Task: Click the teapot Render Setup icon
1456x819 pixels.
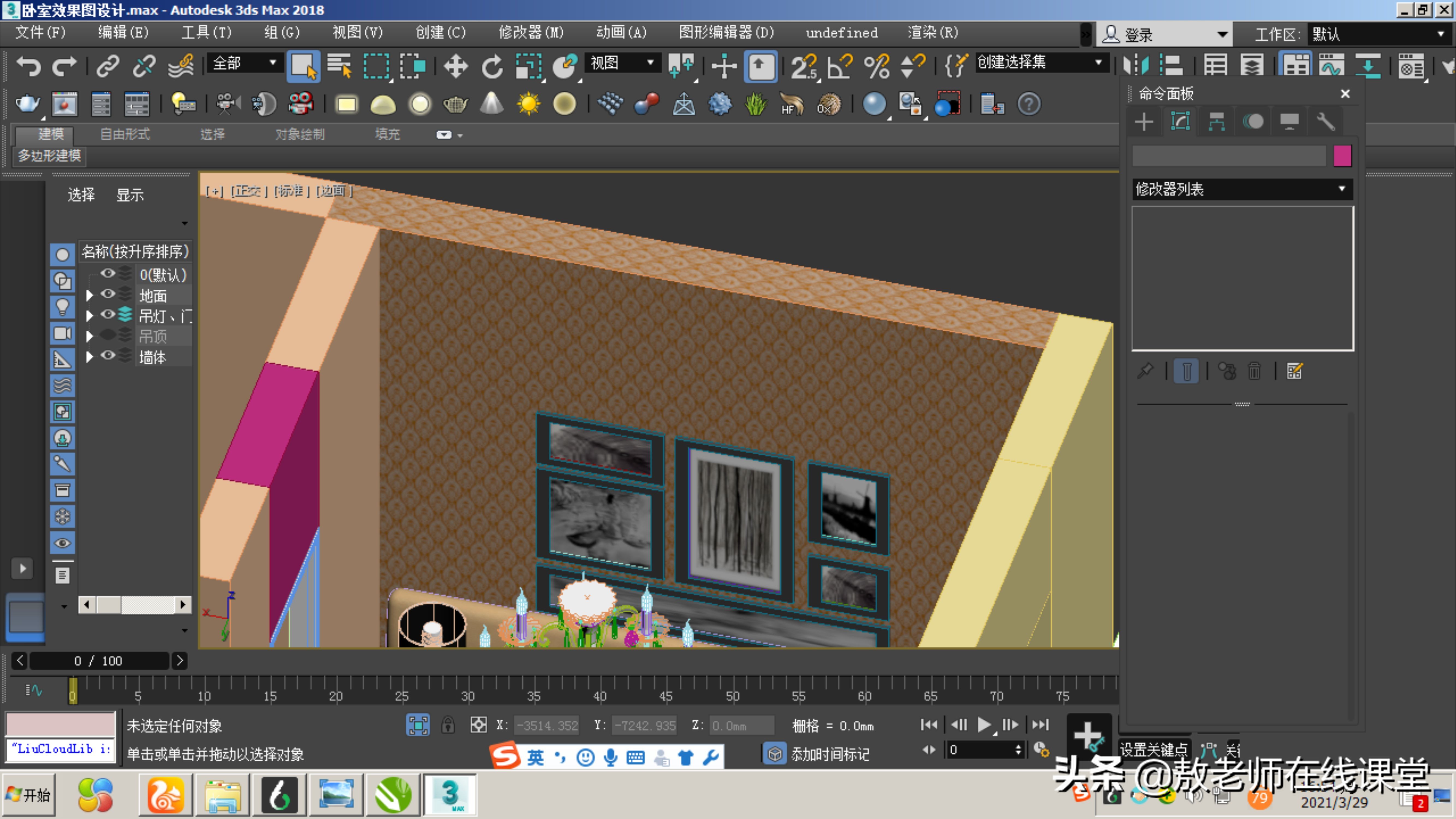Action: 27,104
